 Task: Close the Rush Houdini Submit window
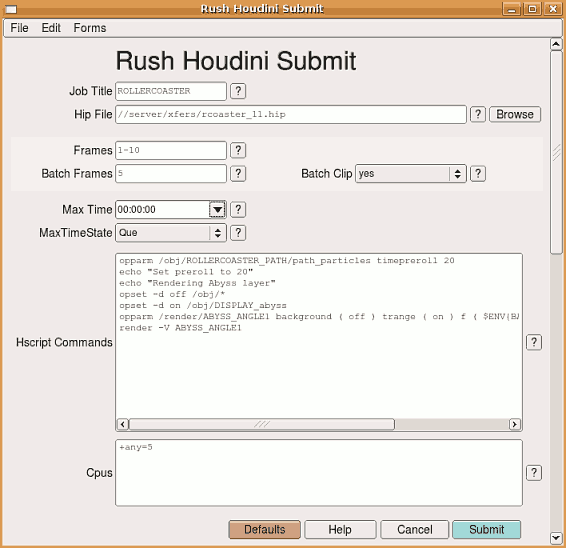[553, 9]
